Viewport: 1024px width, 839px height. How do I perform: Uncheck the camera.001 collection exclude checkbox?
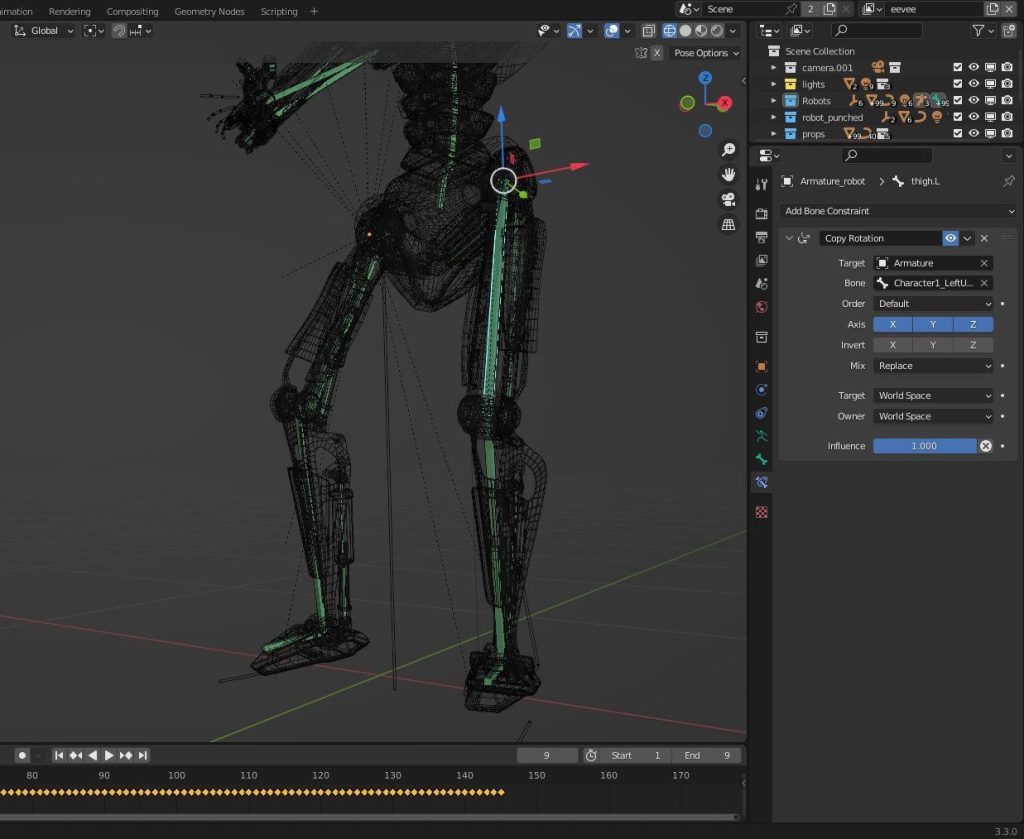[957, 67]
